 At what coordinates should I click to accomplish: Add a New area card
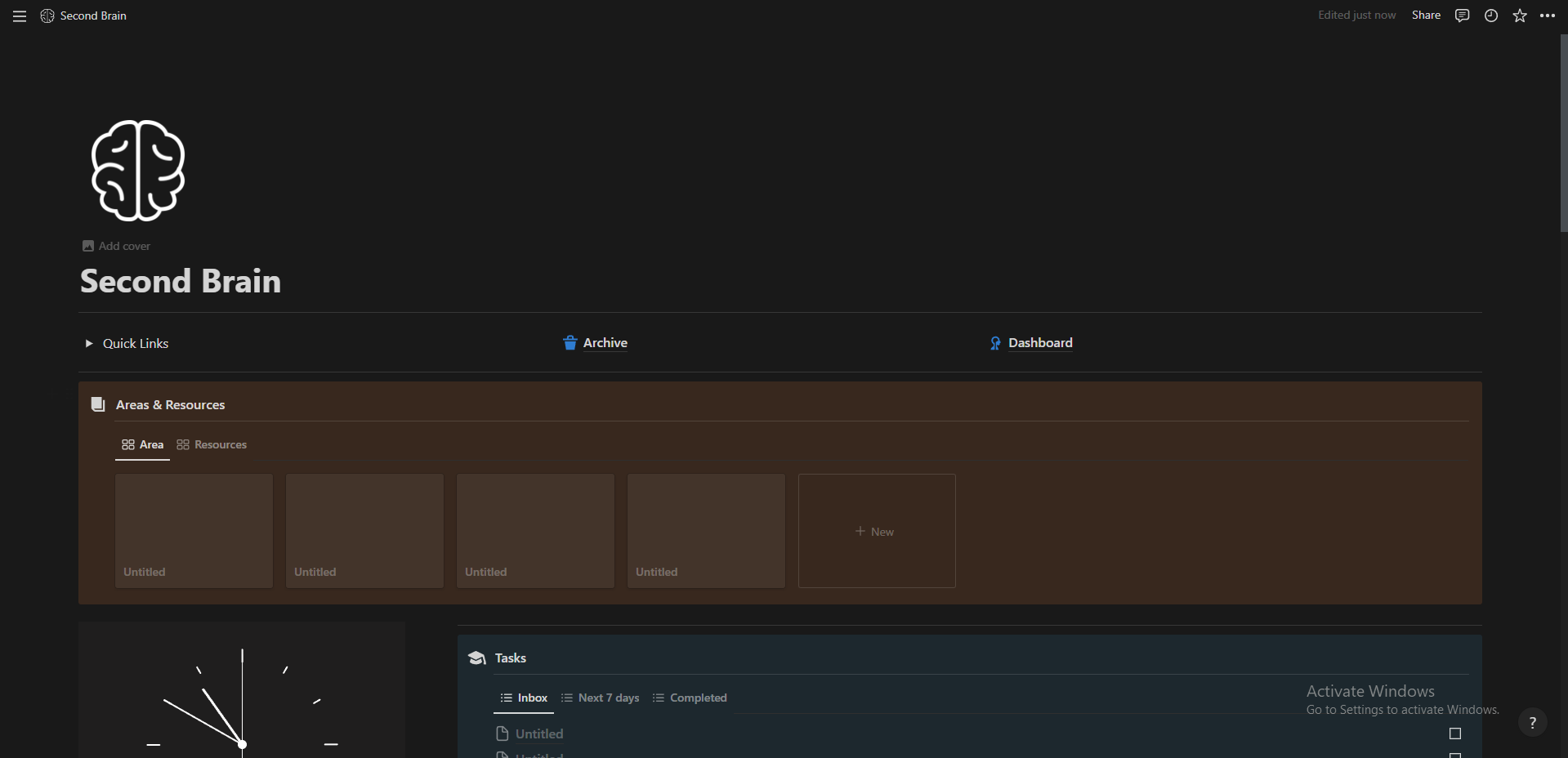point(876,531)
